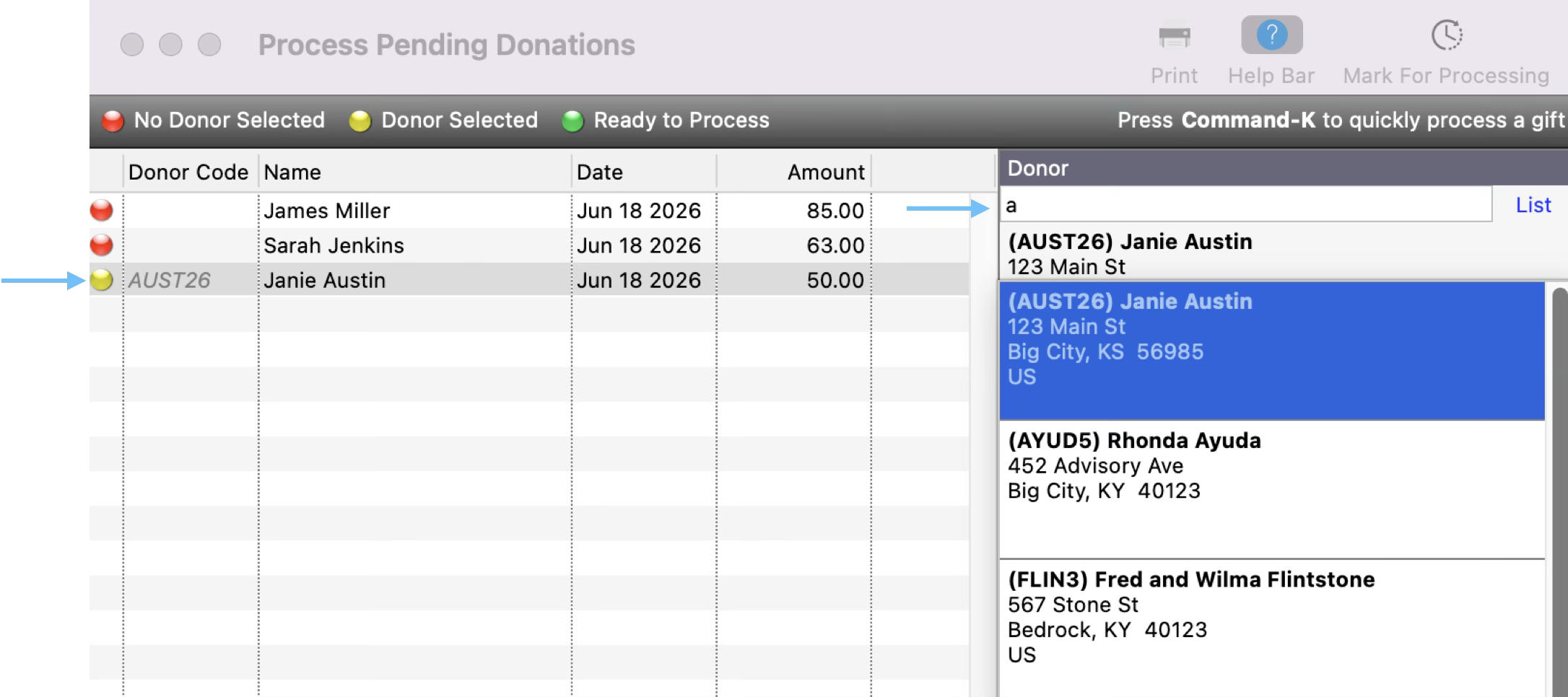This screenshot has width=1568, height=697.
Task: Click the yellow Donor Selected legend ball
Action: click(x=360, y=120)
